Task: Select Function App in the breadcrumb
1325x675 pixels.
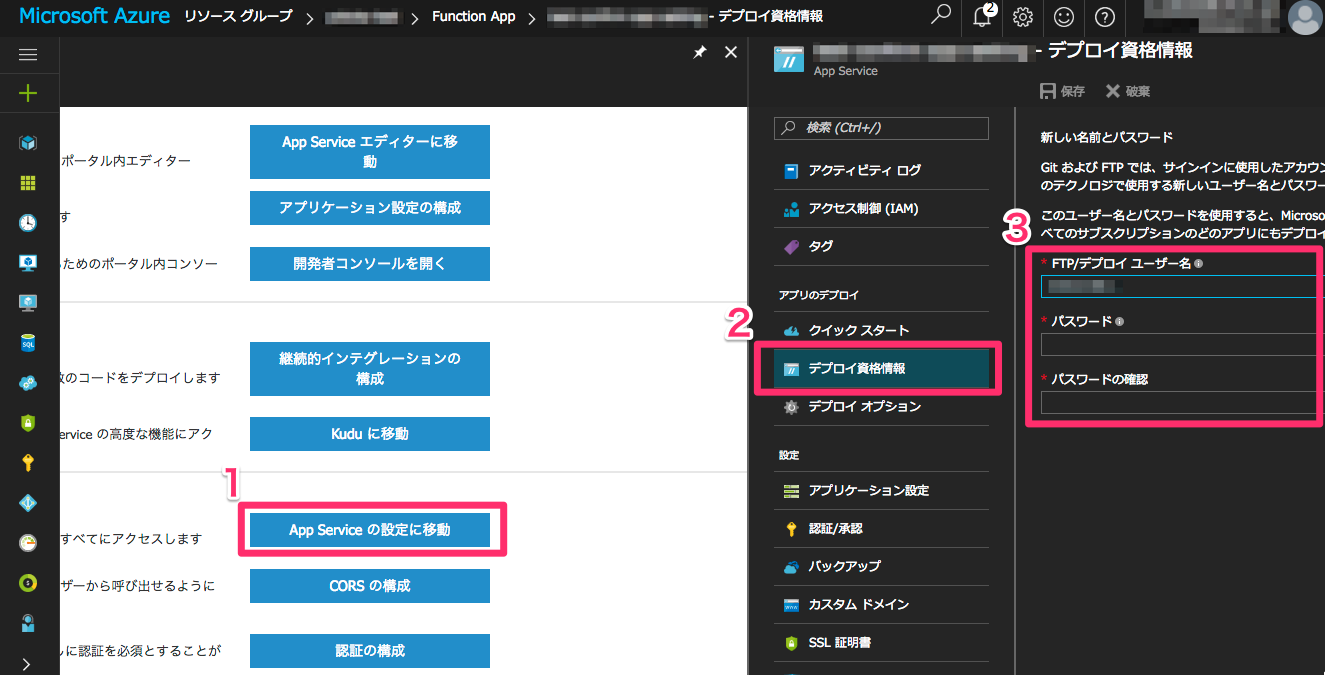Action: coord(473,16)
